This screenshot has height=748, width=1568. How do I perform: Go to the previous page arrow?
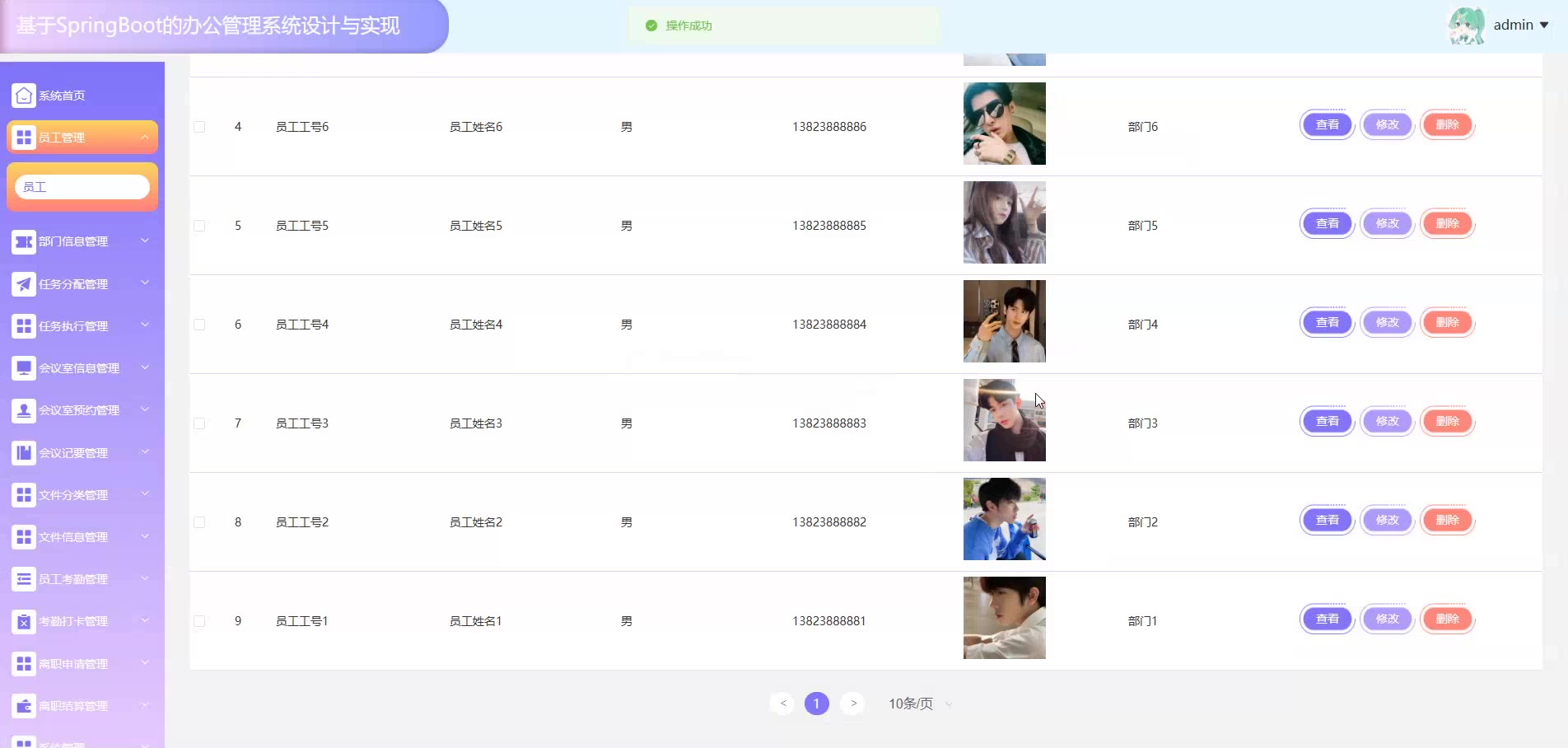pos(782,704)
